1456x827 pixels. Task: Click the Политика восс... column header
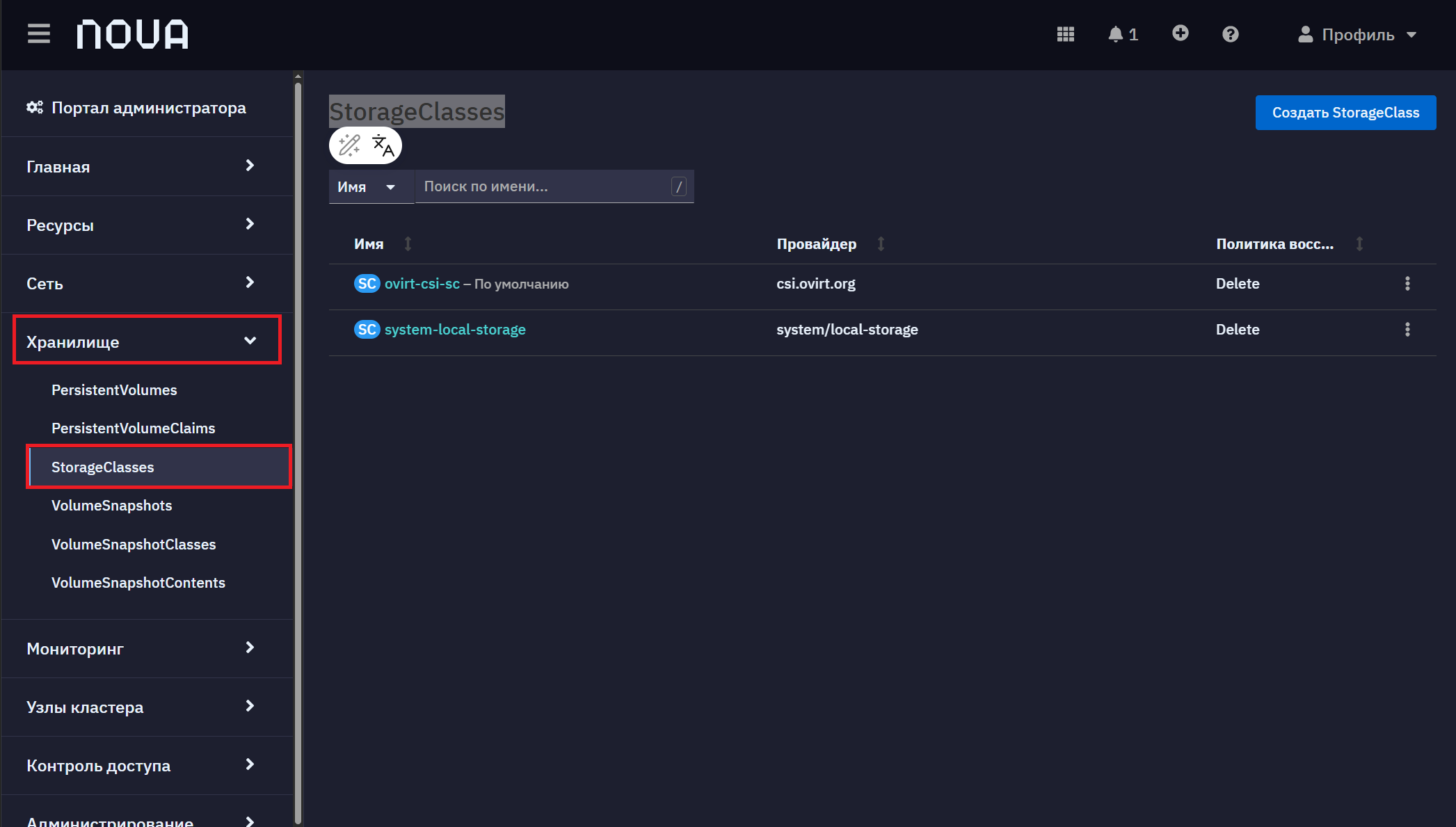(x=1274, y=244)
